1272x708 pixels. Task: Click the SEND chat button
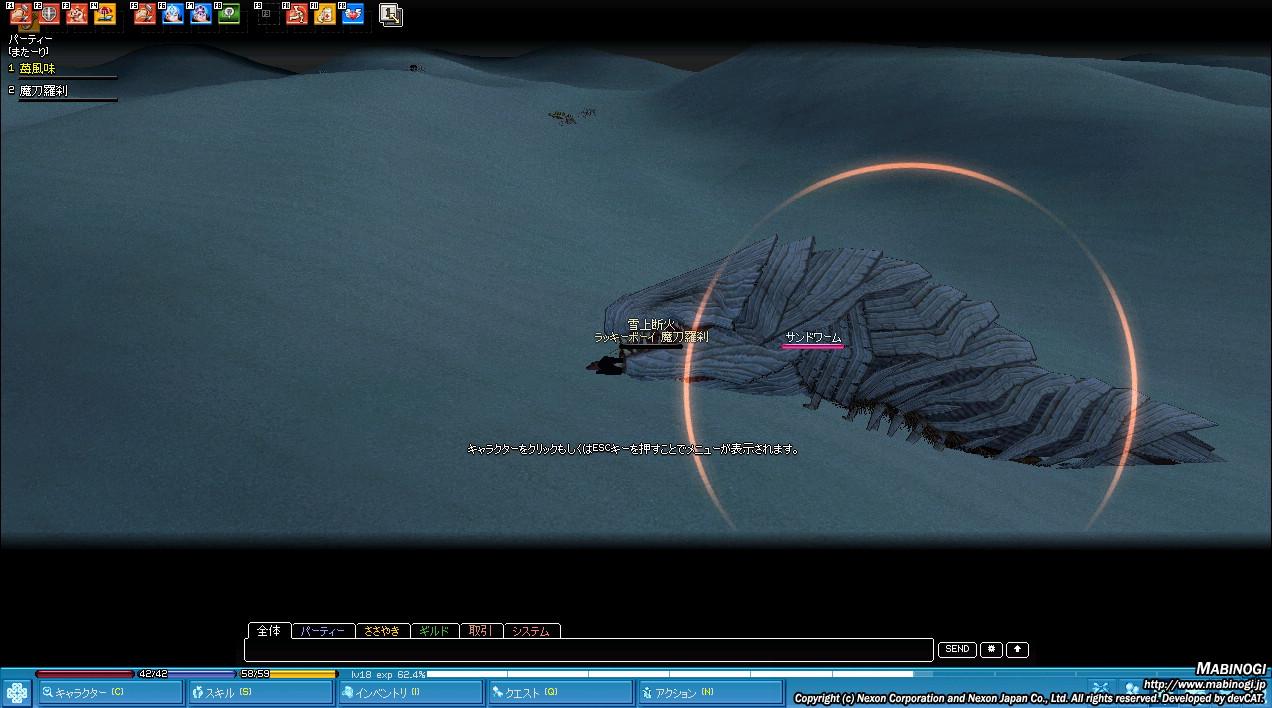[957, 649]
